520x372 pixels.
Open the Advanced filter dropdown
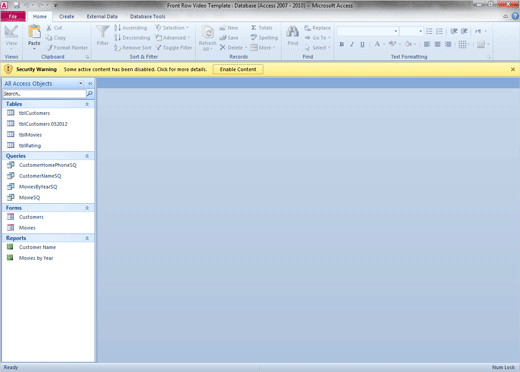(173, 38)
